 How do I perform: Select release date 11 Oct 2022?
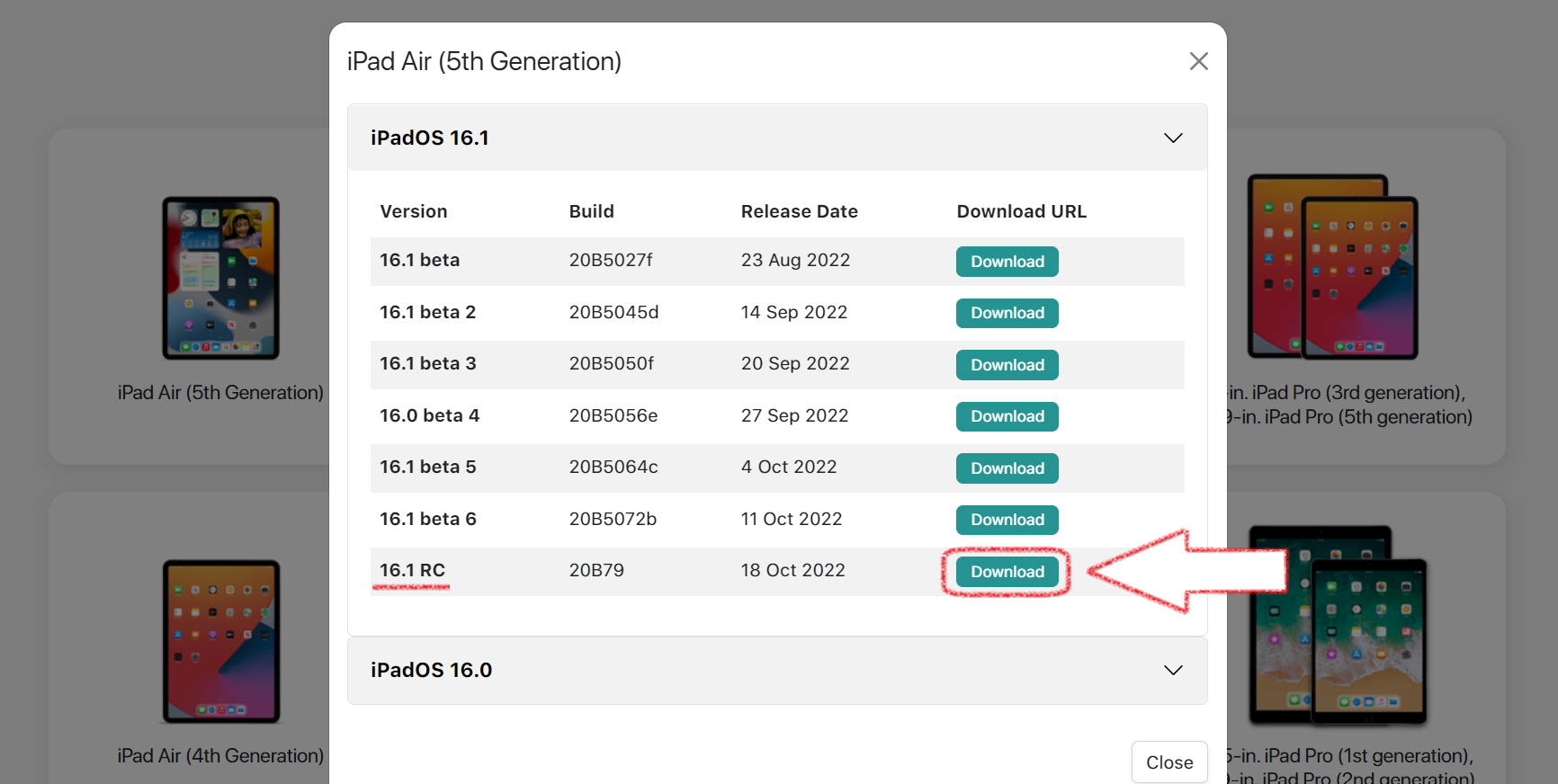pyautogui.click(x=792, y=519)
